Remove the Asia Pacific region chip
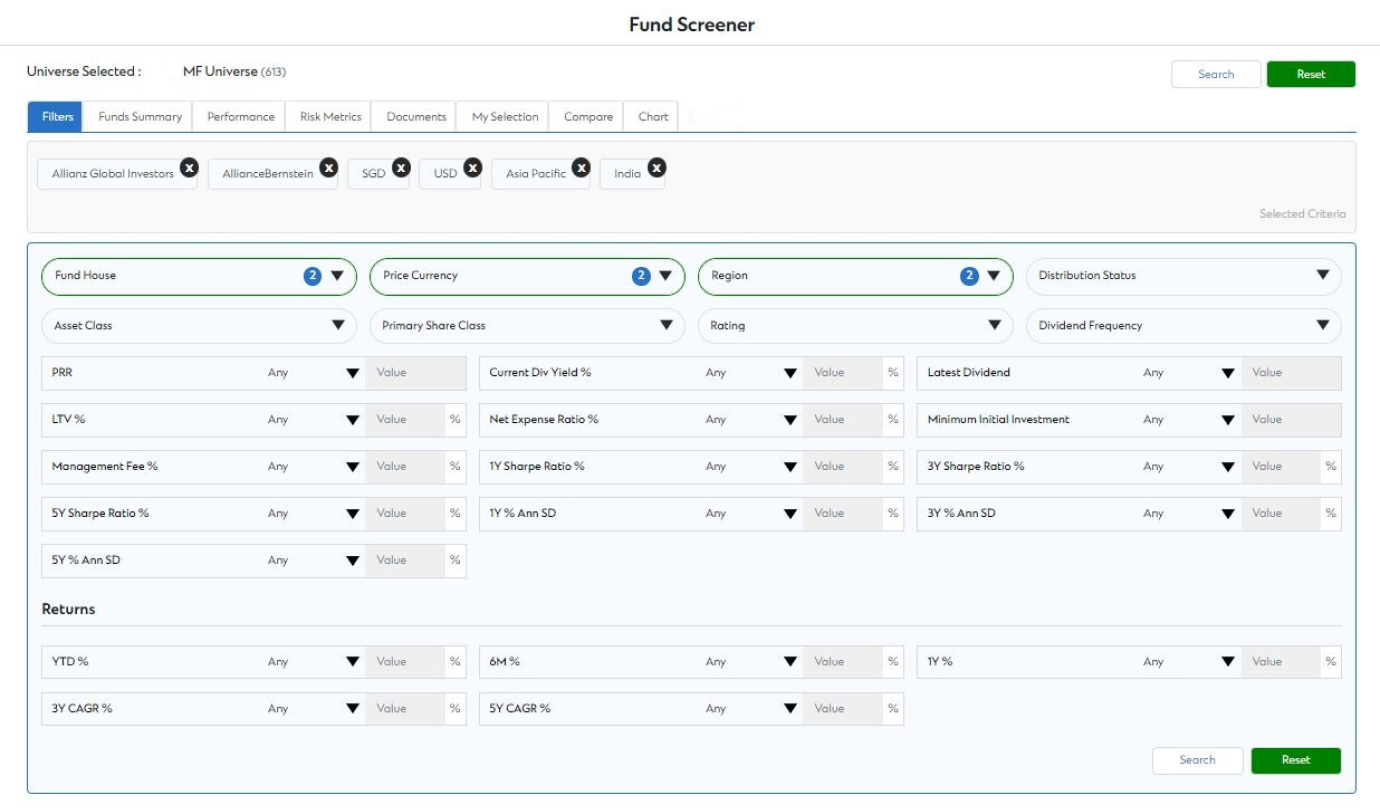Image resolution: width=1380 pixels, height=812 pixels. 581,167
